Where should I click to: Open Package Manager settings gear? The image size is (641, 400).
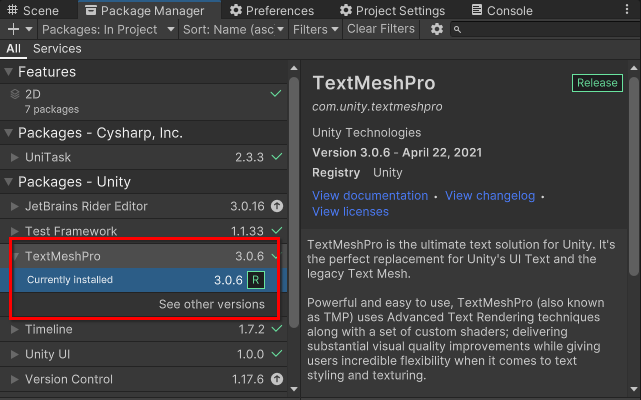(437, 30)
